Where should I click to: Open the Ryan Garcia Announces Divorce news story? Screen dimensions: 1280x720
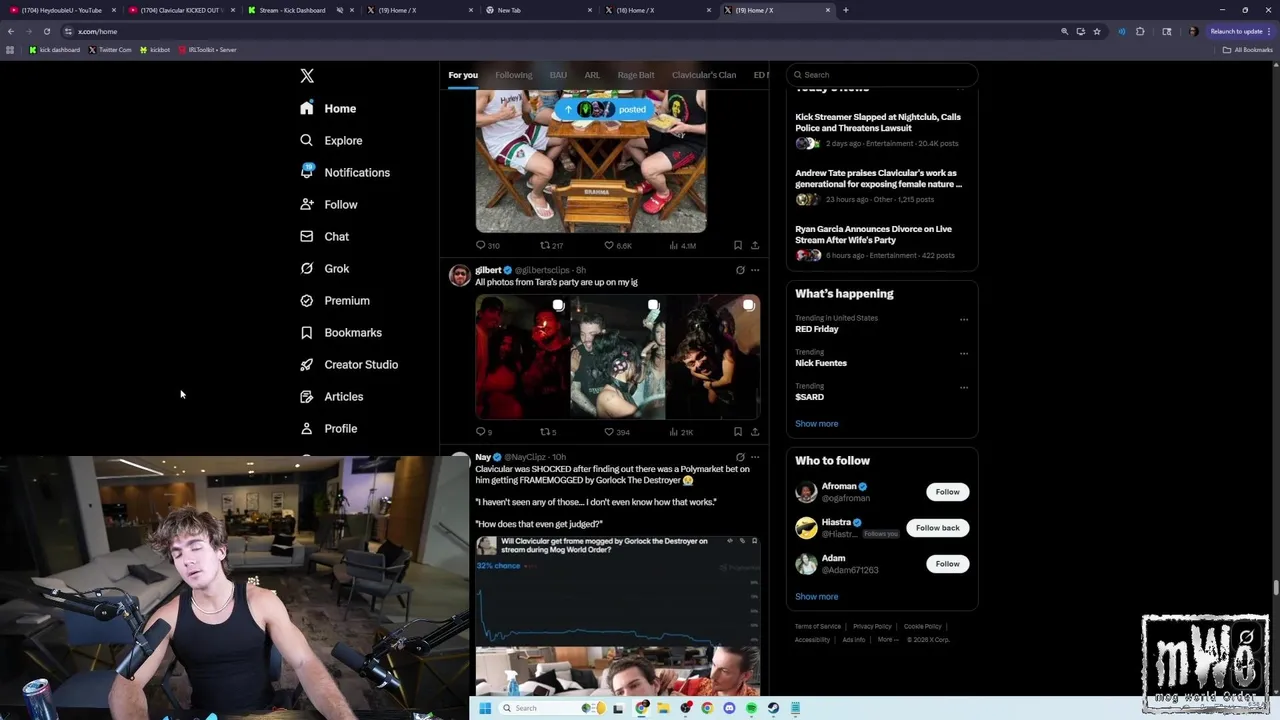[x=873, y=234]
